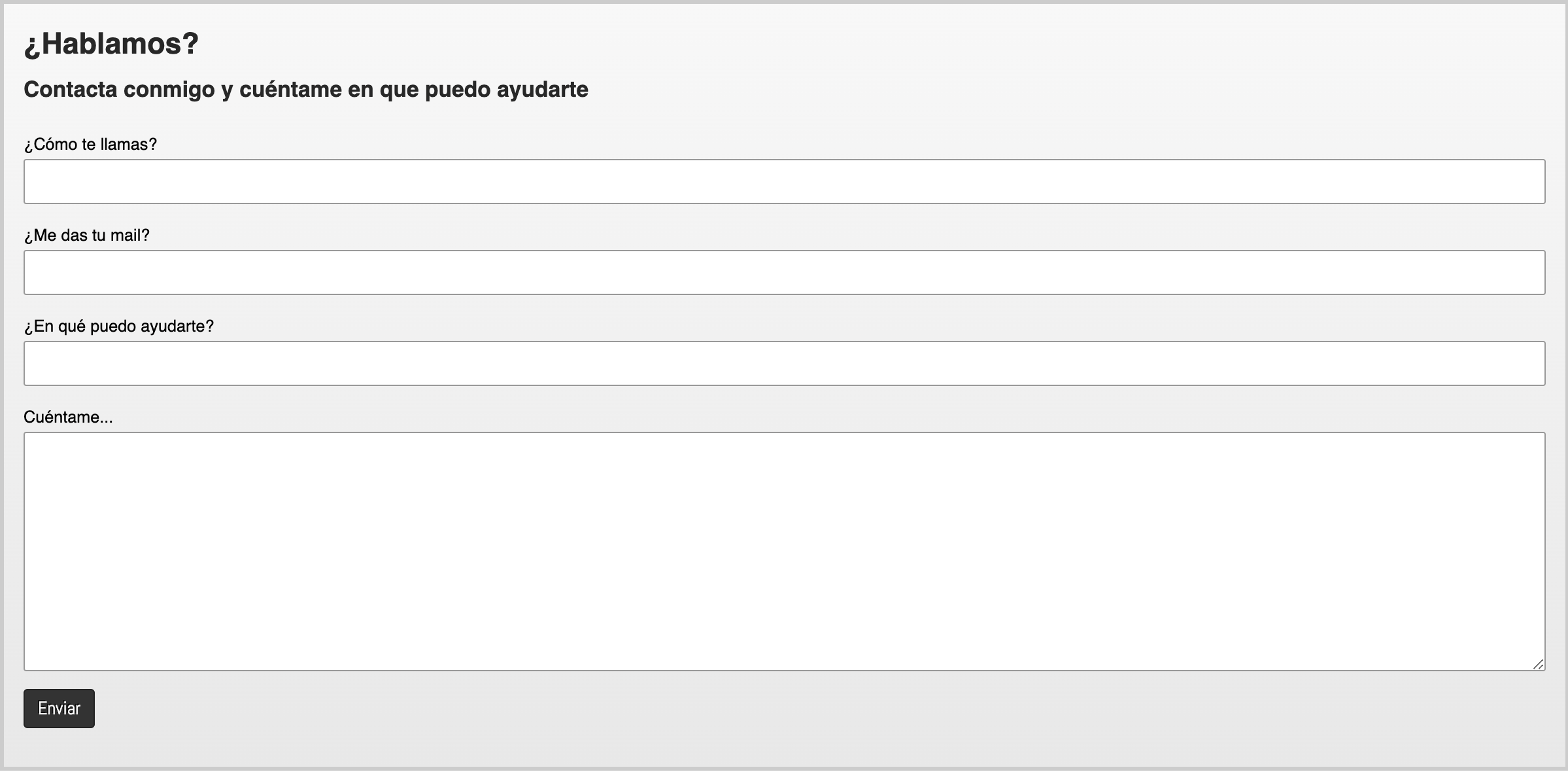The width and height of the screenshot is (1568, 772).
Task: Place cursor in the first form text box
Action: pos(784,181)
